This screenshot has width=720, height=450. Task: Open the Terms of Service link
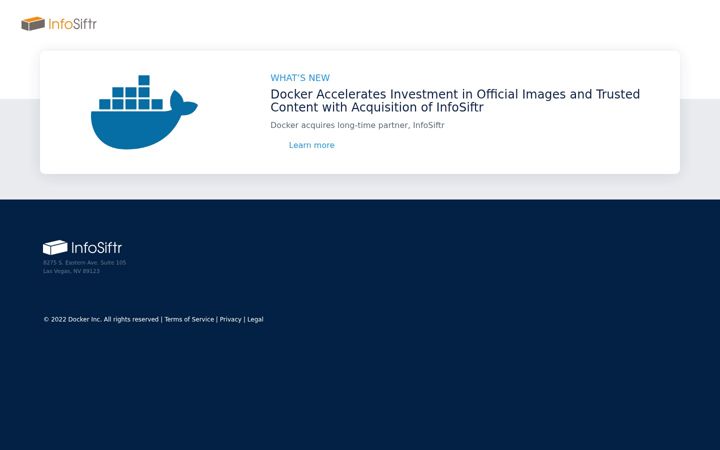tap(189, 319)
